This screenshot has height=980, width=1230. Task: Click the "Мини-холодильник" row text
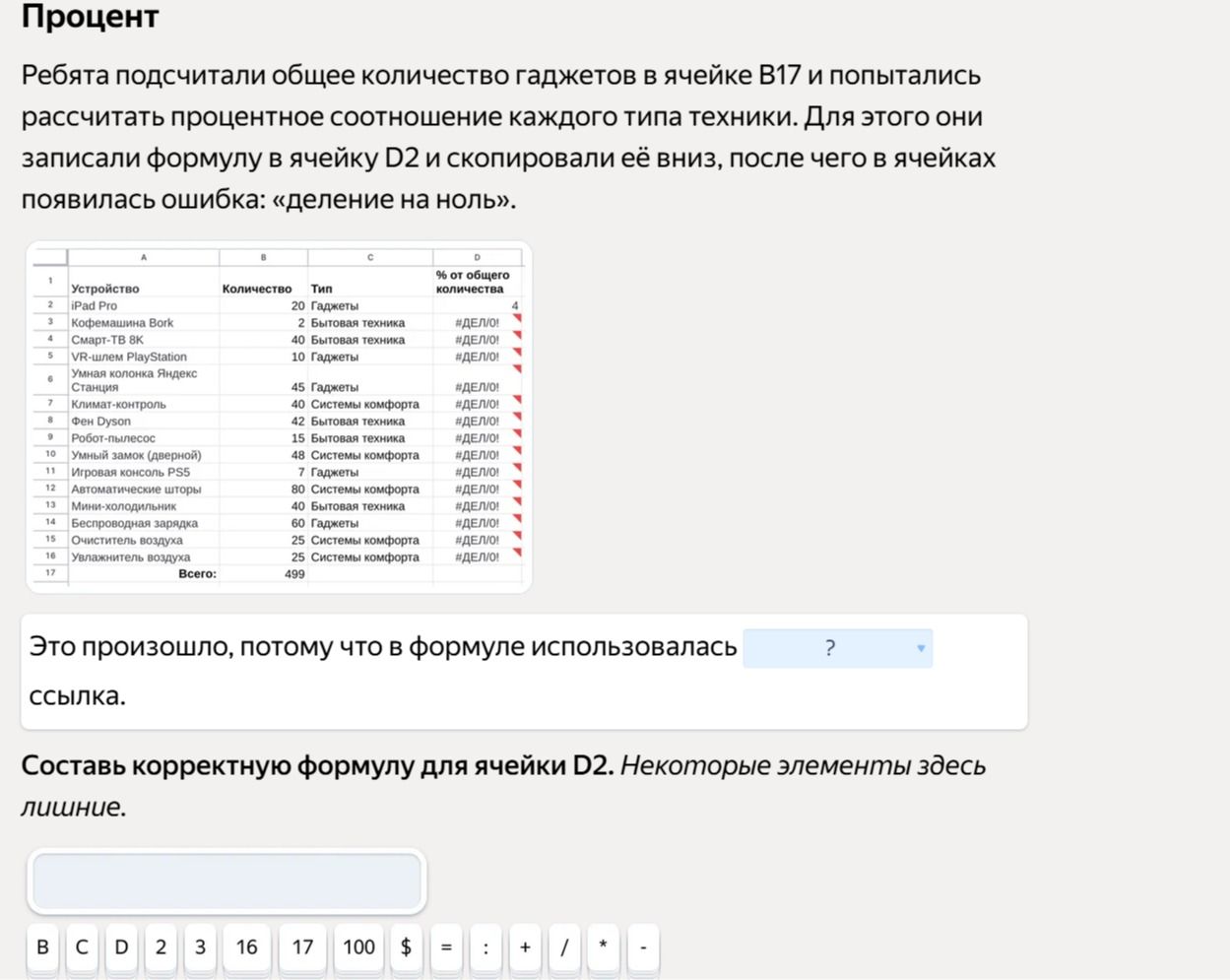123,506
